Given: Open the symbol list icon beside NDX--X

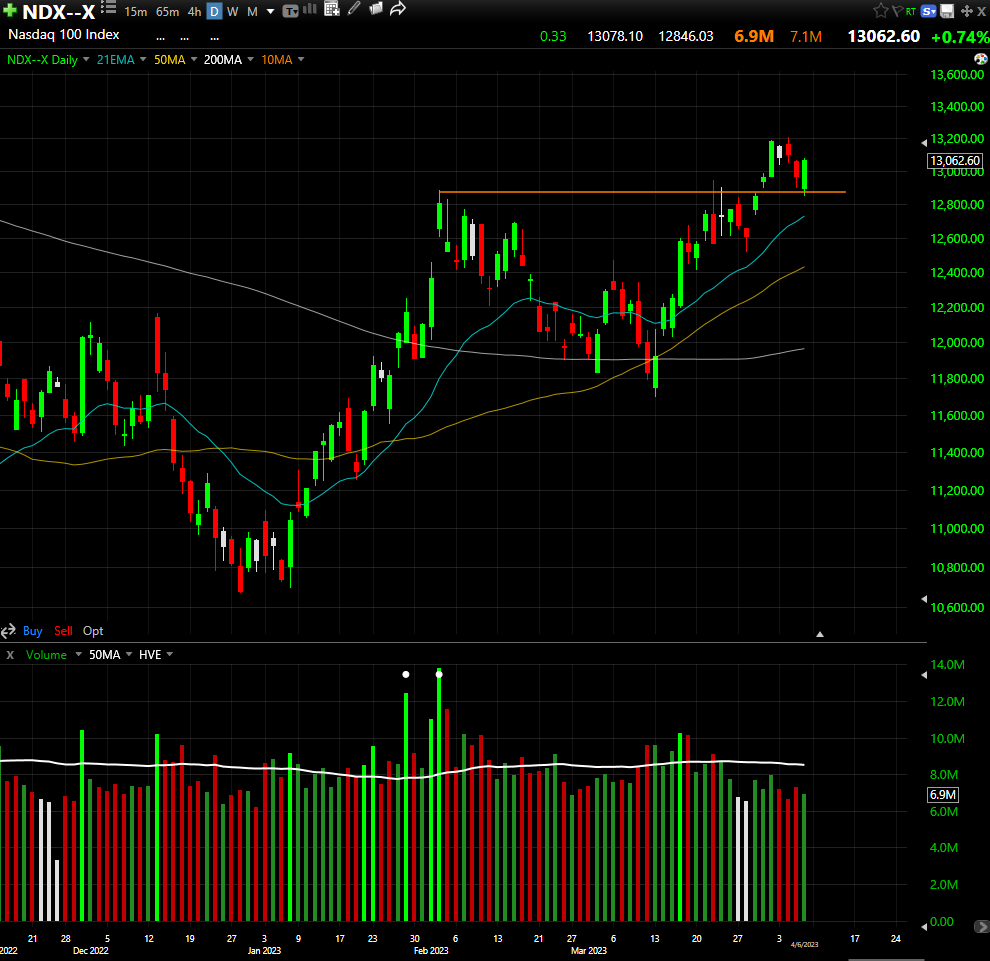Looking at the screenshot, I should pos(109,8).
